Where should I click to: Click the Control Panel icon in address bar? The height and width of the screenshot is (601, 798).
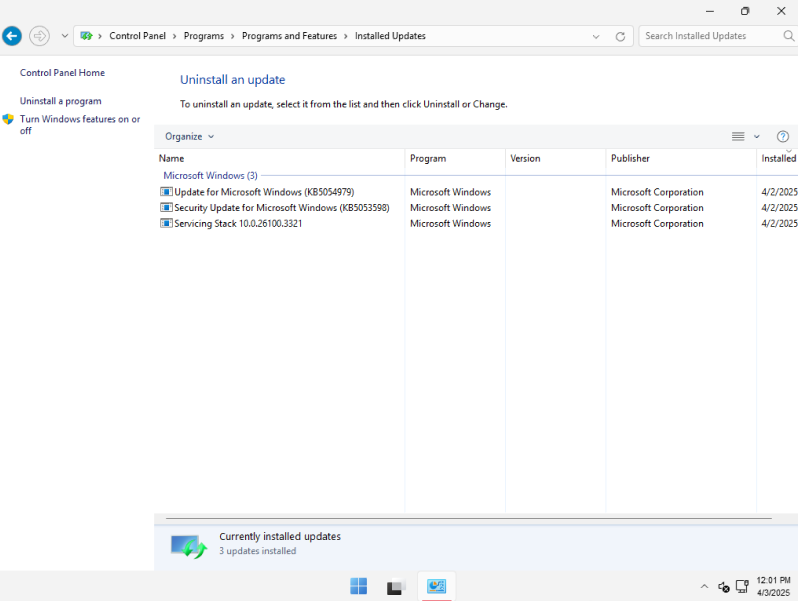click(x=87, y=36)
